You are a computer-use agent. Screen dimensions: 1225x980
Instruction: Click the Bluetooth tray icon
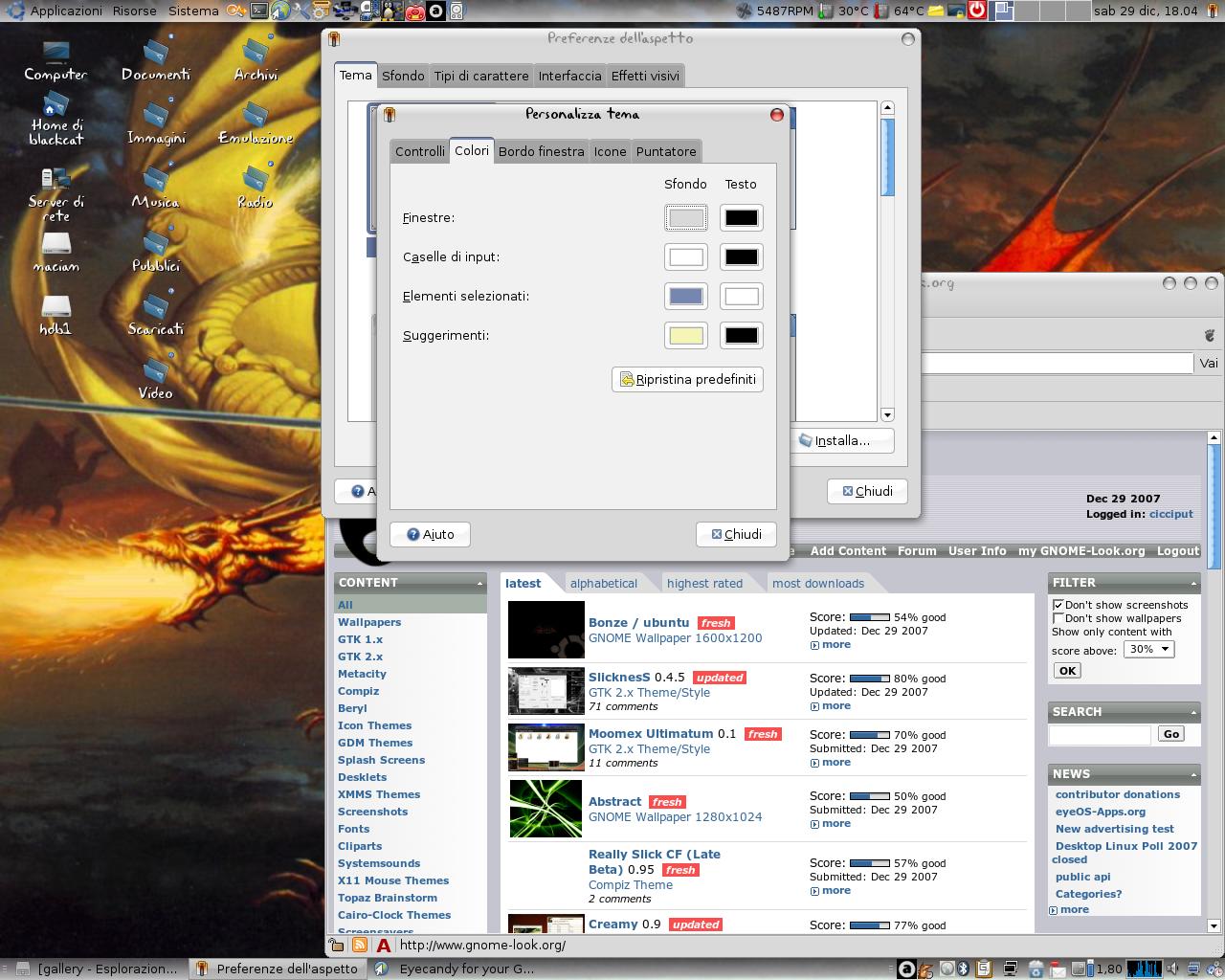[x=964, y=969]
